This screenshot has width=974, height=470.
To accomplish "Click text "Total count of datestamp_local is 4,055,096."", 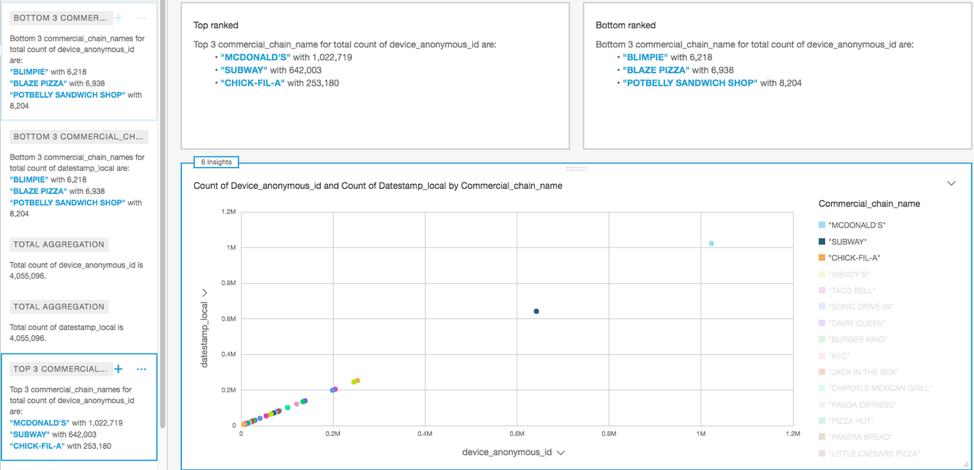I will [x=66, y=333].
